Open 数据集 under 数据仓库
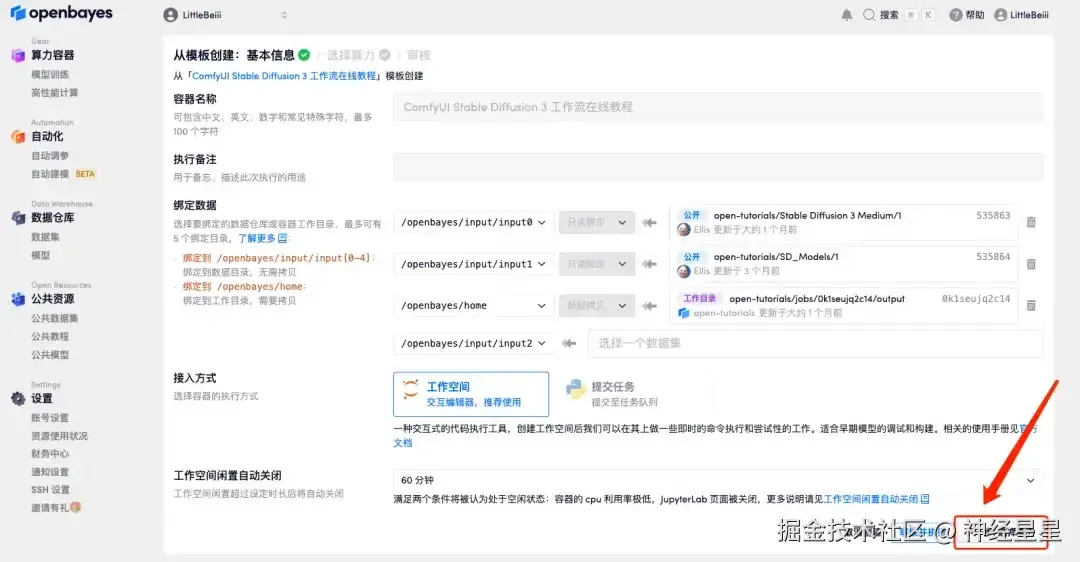The image size is (1080, 562). click(x=45, y=236)
